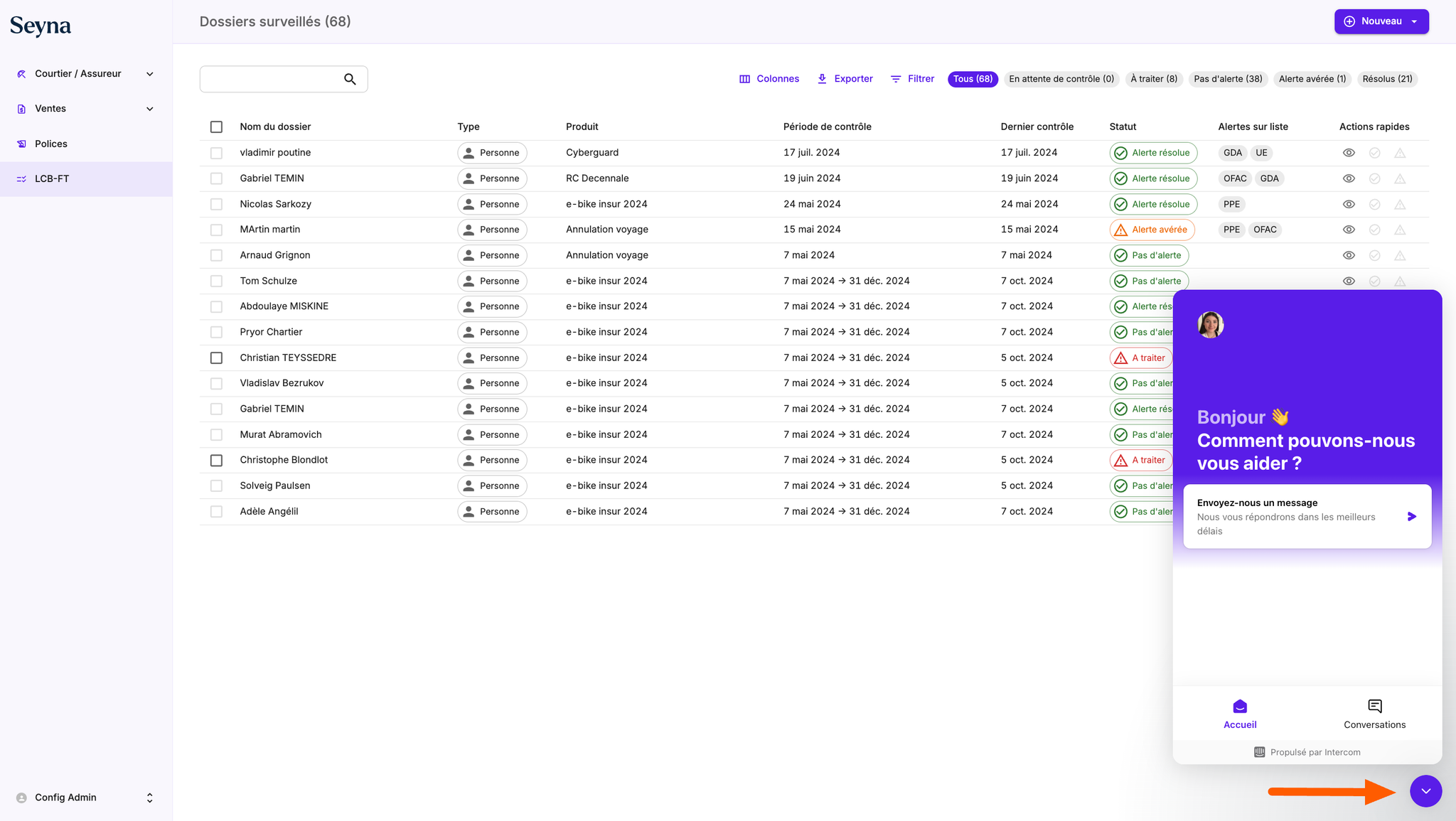
Task: View the vladimir poutine dossier eye icon
Action: click(1349, 153)
